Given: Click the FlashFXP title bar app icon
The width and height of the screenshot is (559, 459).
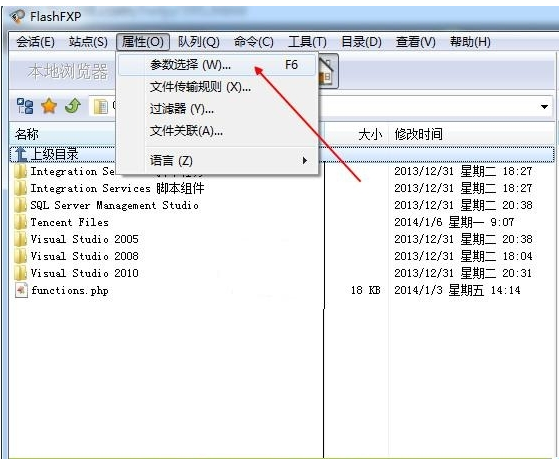Looking at the screenshot, I should [17, 16].
